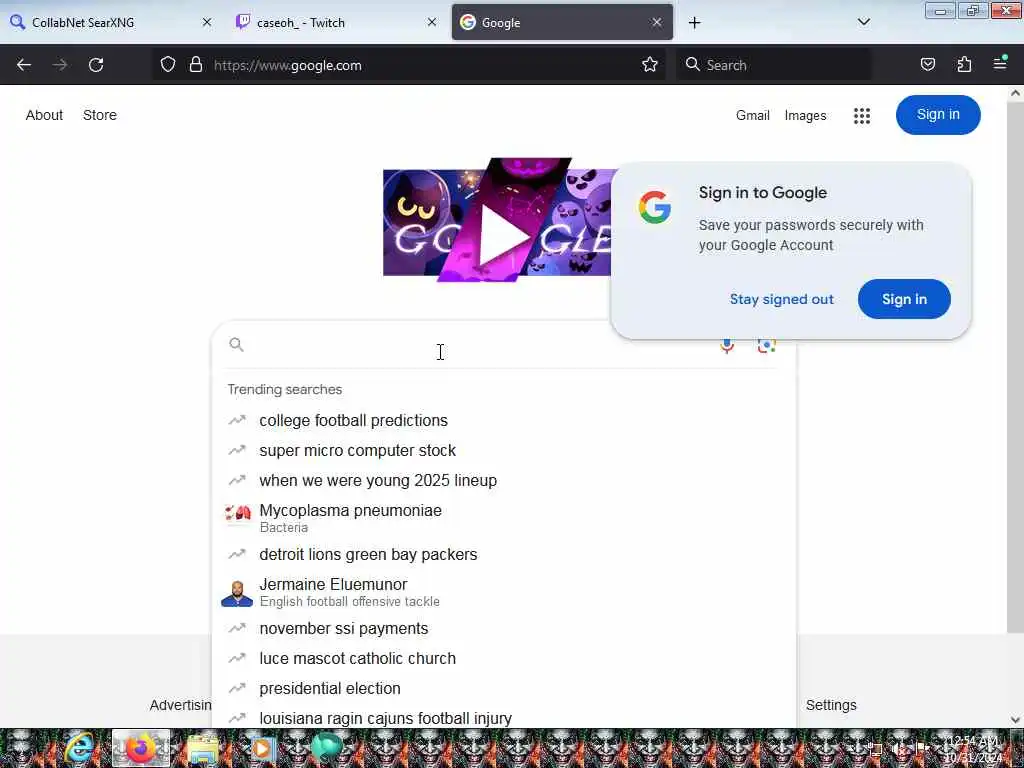Select when we were young 2025 lineup

[x=504, y=481]
